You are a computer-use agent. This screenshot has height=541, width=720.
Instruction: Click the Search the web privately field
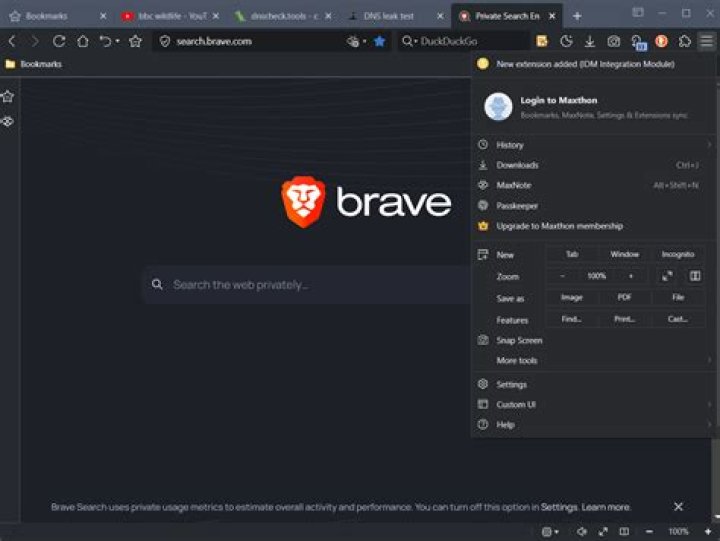click(308, 285)
